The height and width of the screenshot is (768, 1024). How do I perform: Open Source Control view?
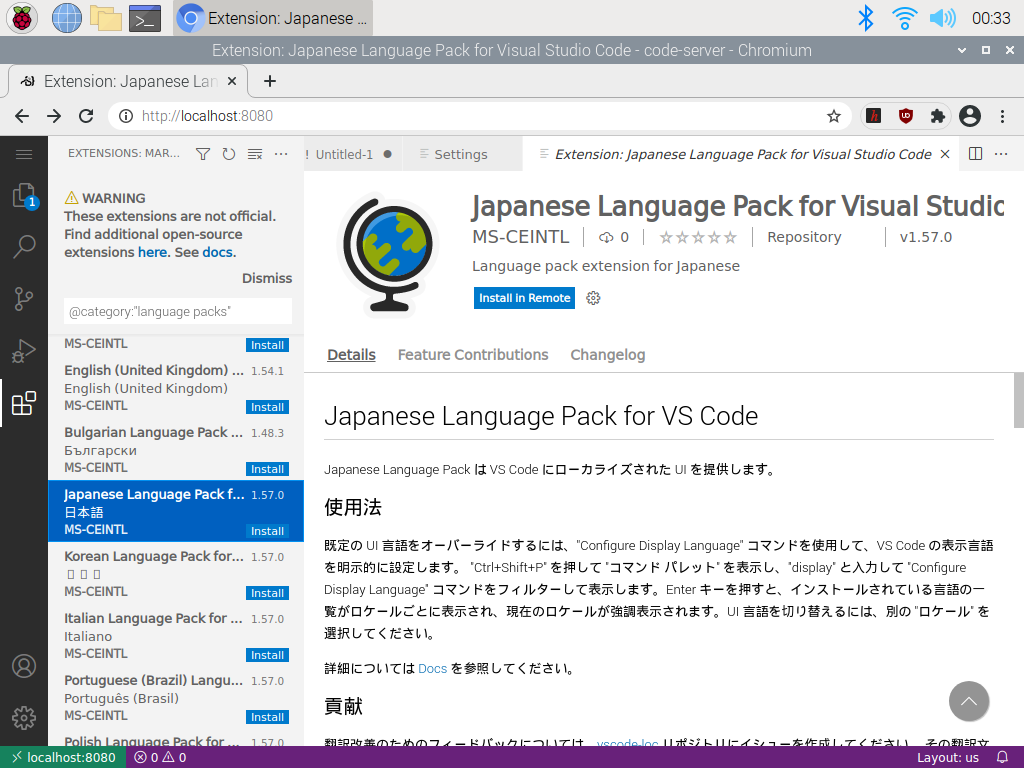(24, 299)
